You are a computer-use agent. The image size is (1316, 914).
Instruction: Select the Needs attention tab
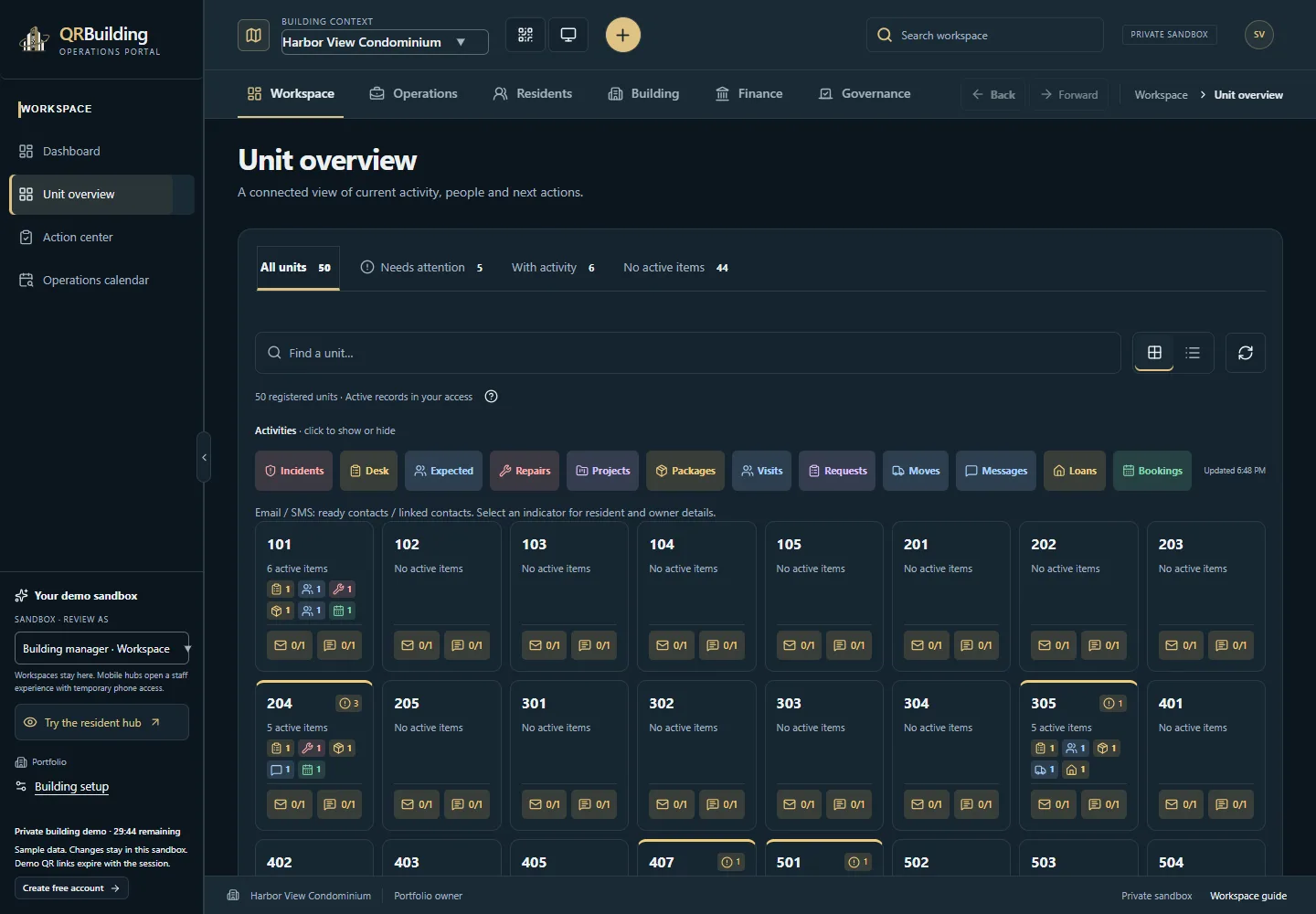click(x=422, y=268)
